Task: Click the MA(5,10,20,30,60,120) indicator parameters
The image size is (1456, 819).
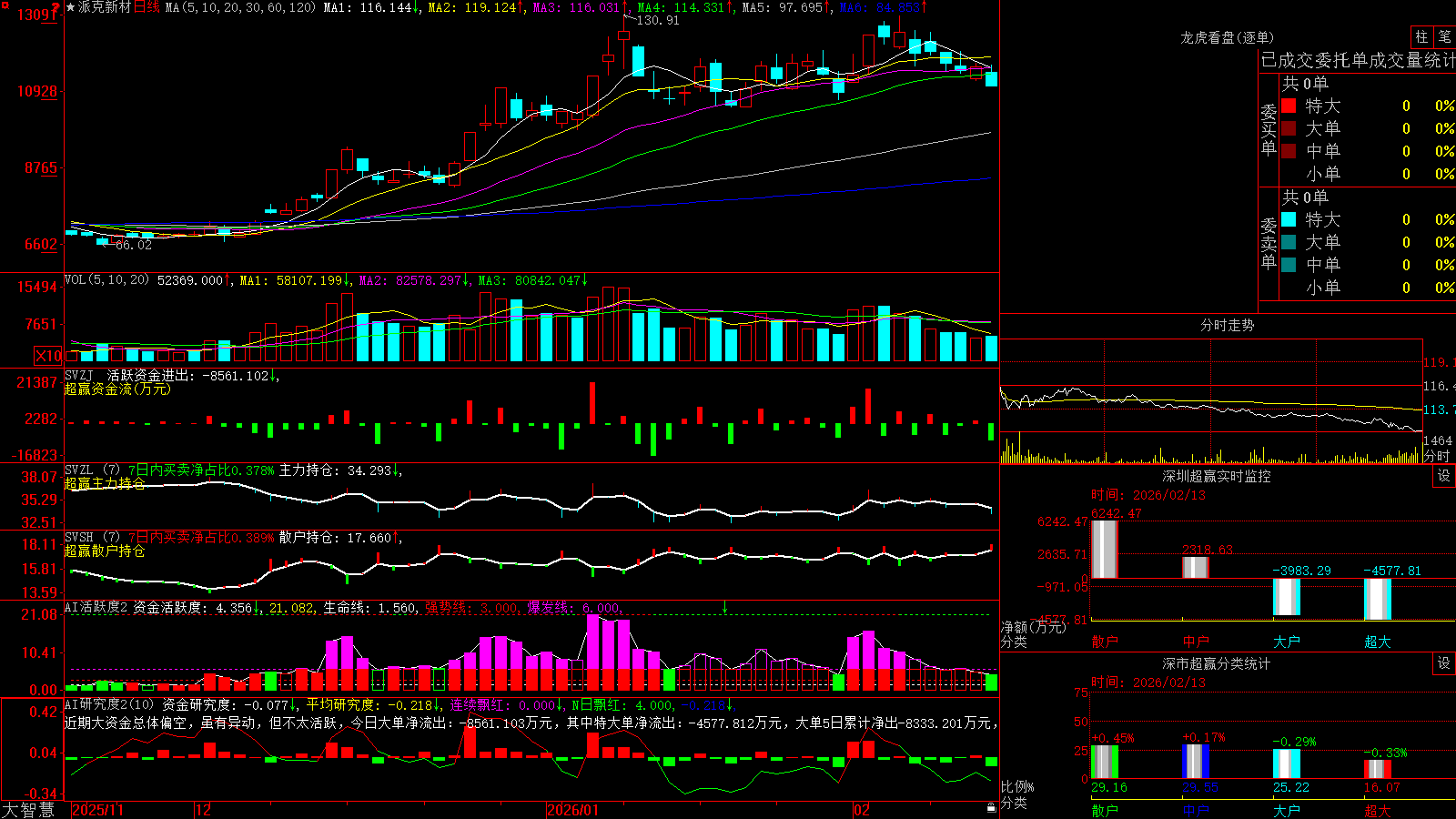Action: [x=241, y=7]
